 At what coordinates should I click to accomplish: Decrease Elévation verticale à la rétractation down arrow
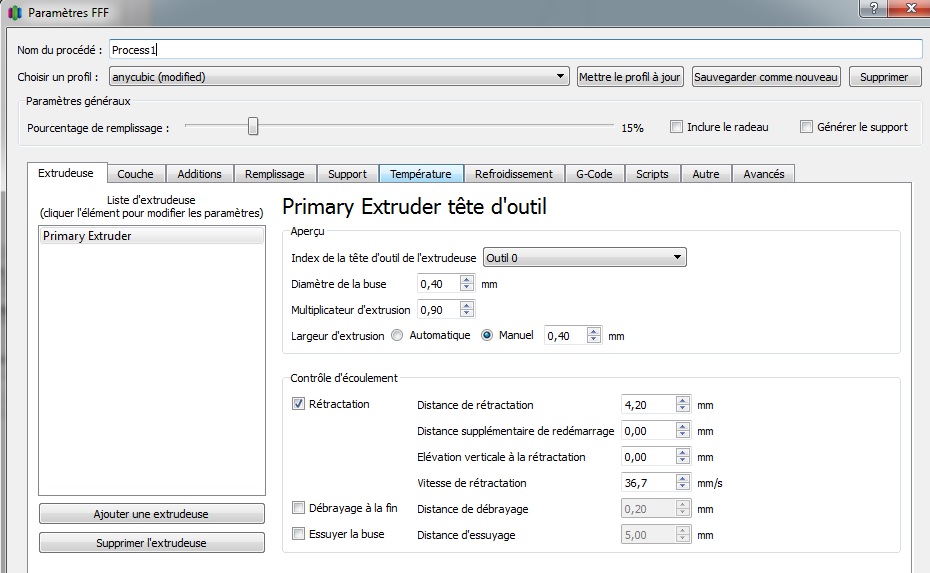coord(683,461)
